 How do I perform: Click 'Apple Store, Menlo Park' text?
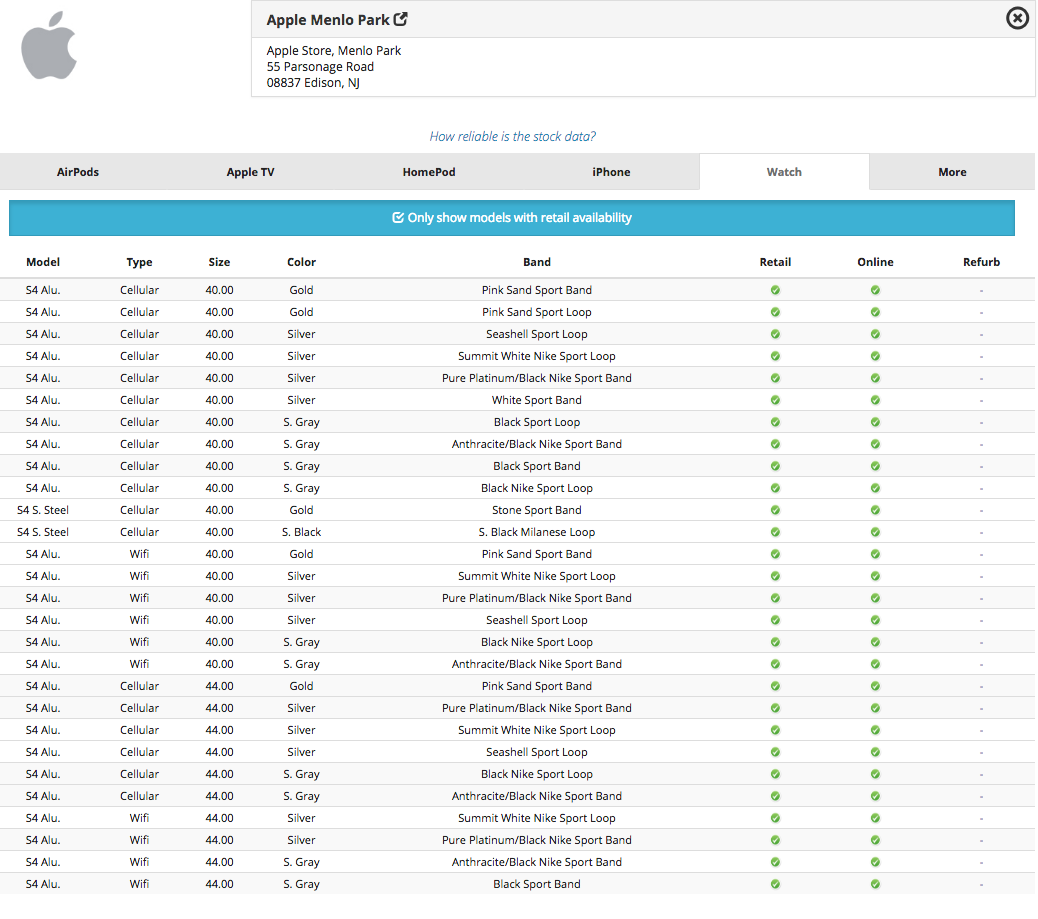[334, 51]
